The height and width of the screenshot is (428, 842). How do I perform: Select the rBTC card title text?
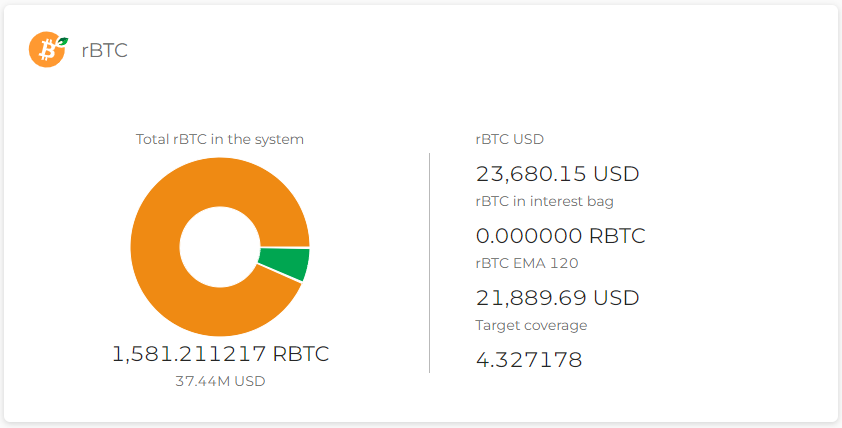[104, 50]
